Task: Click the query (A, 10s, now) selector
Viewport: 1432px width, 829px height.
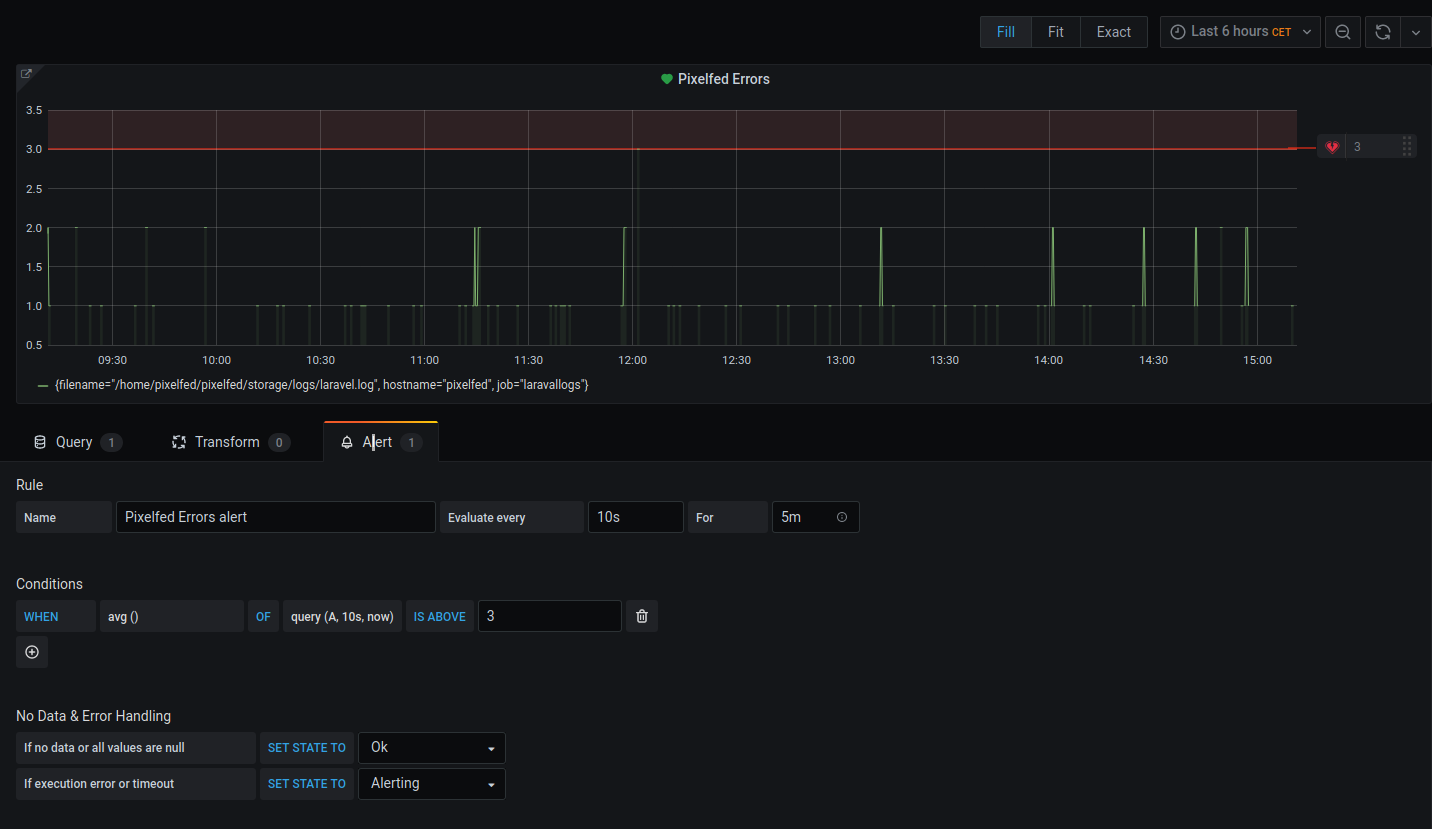Action: point(343,616)
